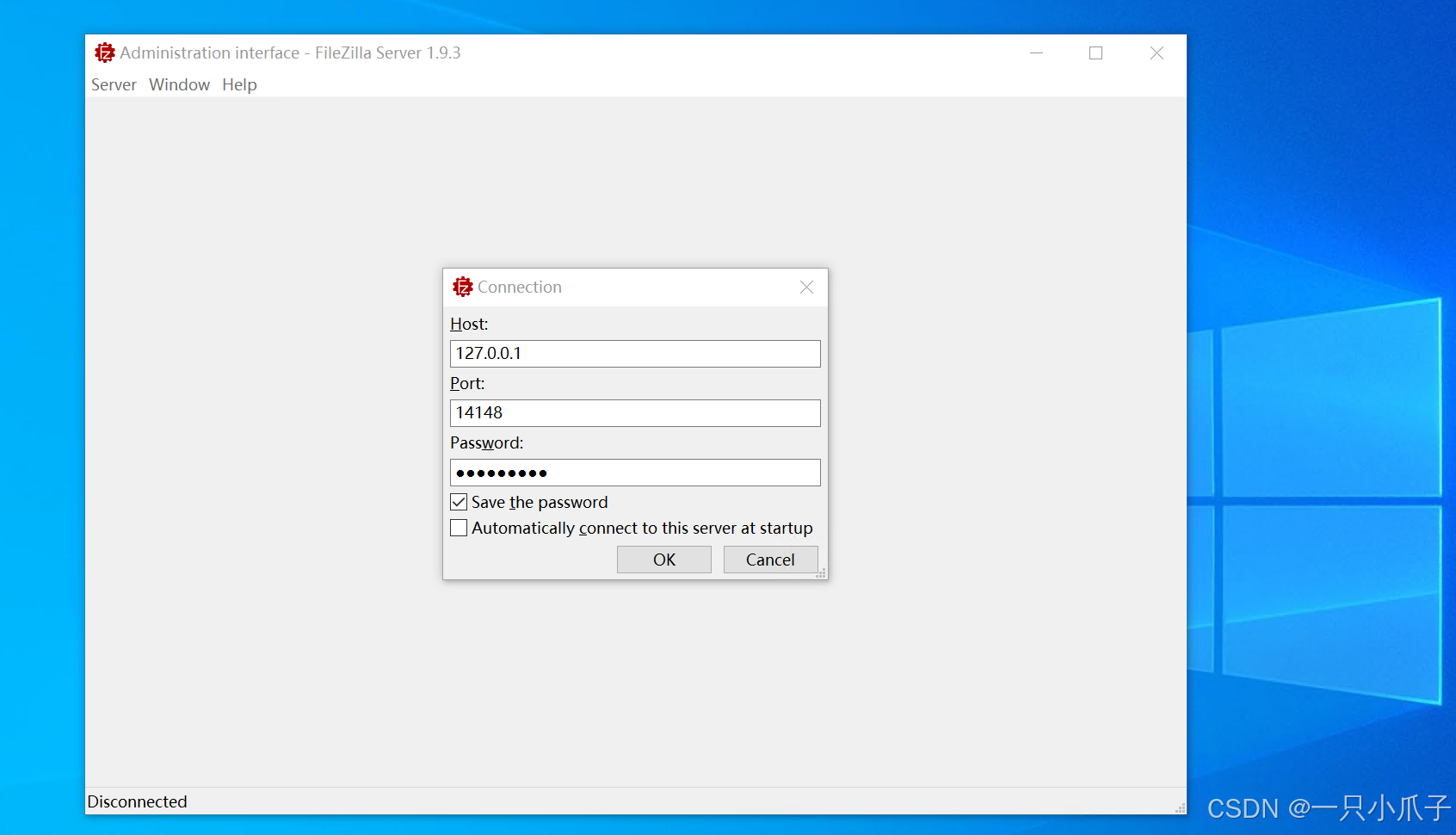
Task: Maximize the Administration interface window
Action: (x=1095, y=53)
